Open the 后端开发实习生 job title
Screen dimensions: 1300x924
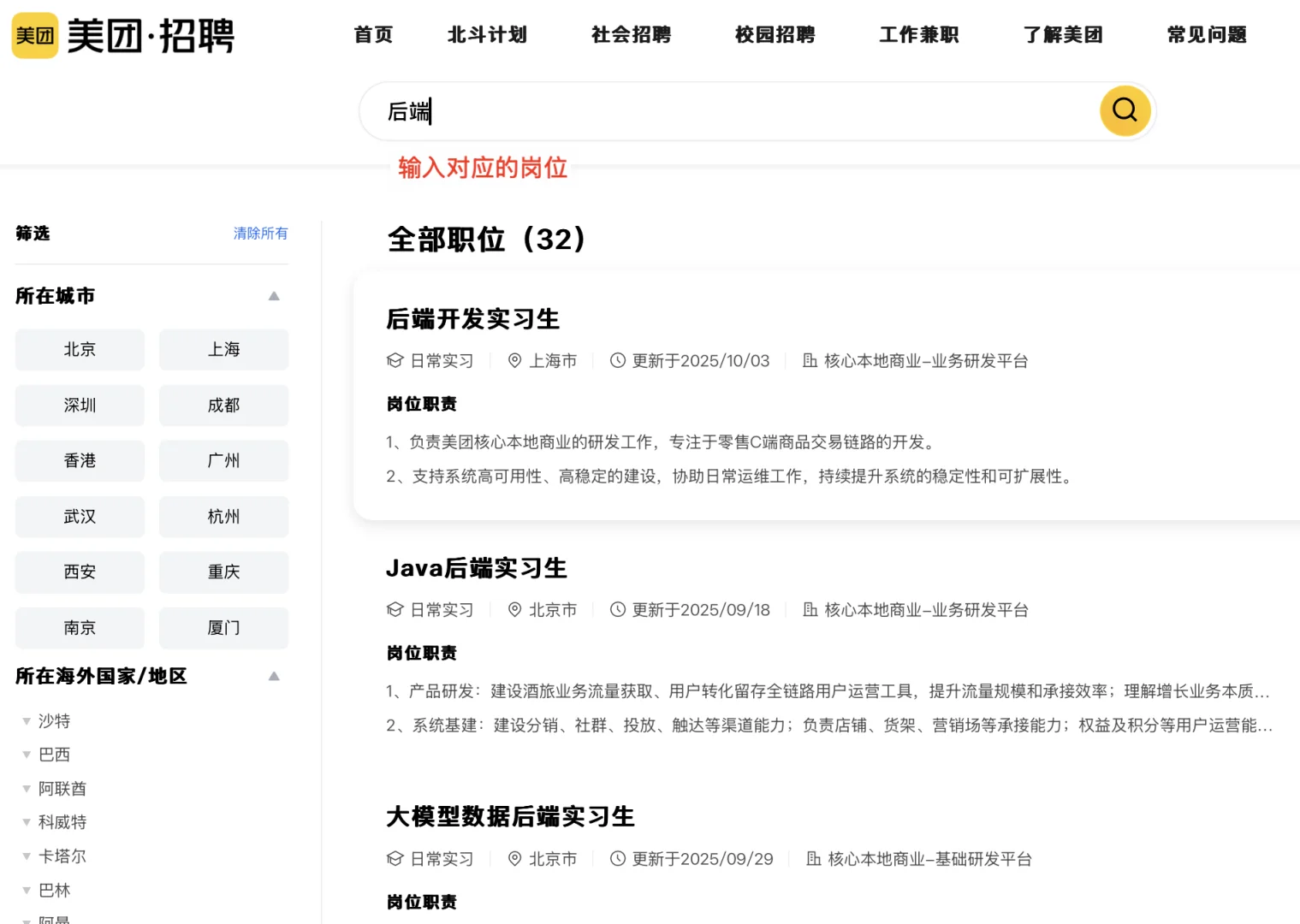[x=472, y=319]
